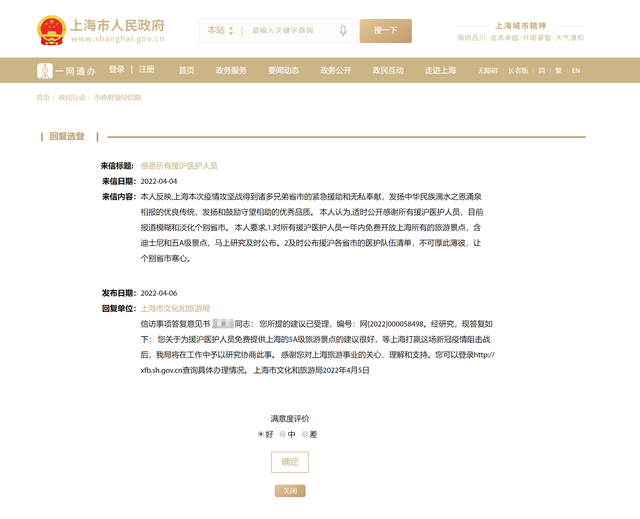Click the Shanghai government national emblem logo

50,30
